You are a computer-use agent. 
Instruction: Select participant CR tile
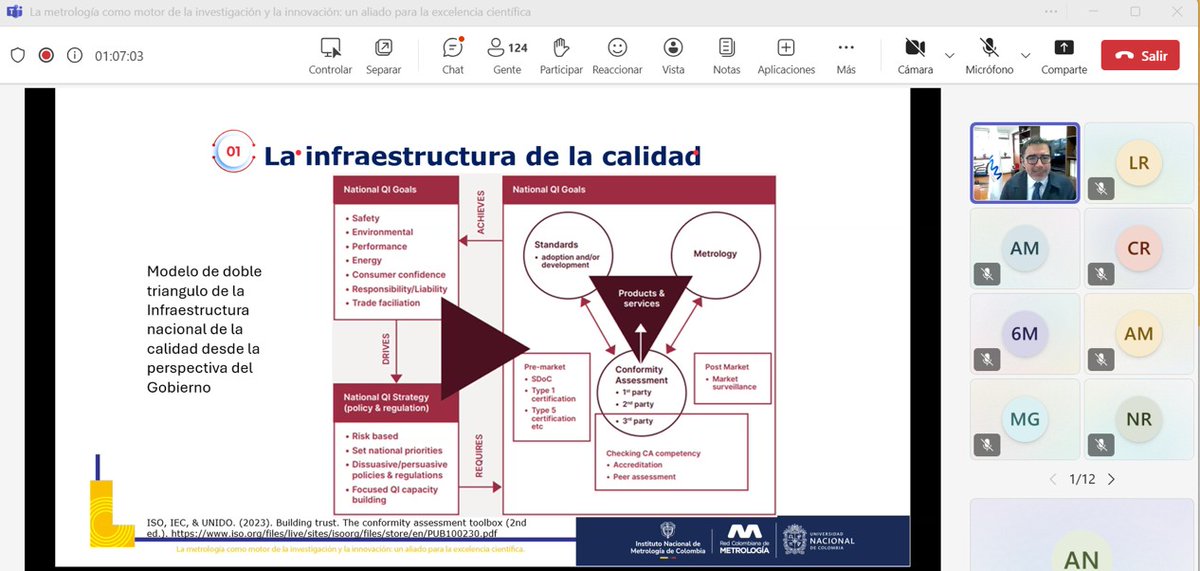(x=1138, y=248)
